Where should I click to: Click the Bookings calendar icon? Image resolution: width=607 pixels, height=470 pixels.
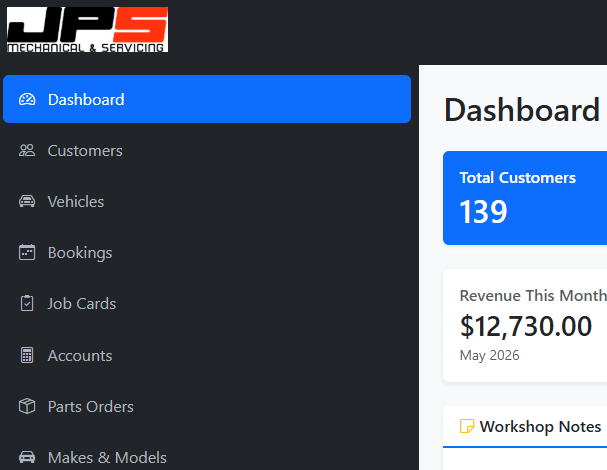pos(27,252)
